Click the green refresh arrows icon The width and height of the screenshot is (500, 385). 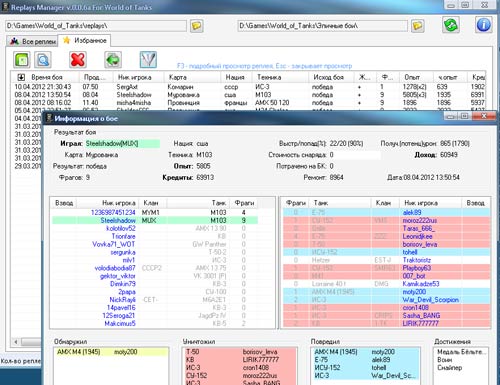click(x=451, y=25)
